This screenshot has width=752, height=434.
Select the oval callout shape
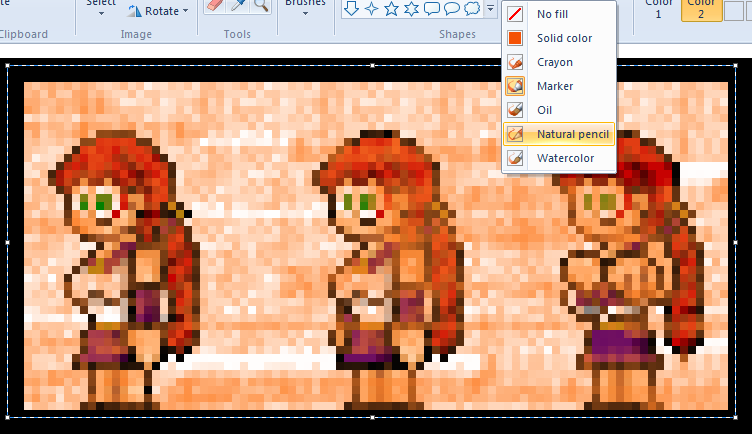(451, 9)
